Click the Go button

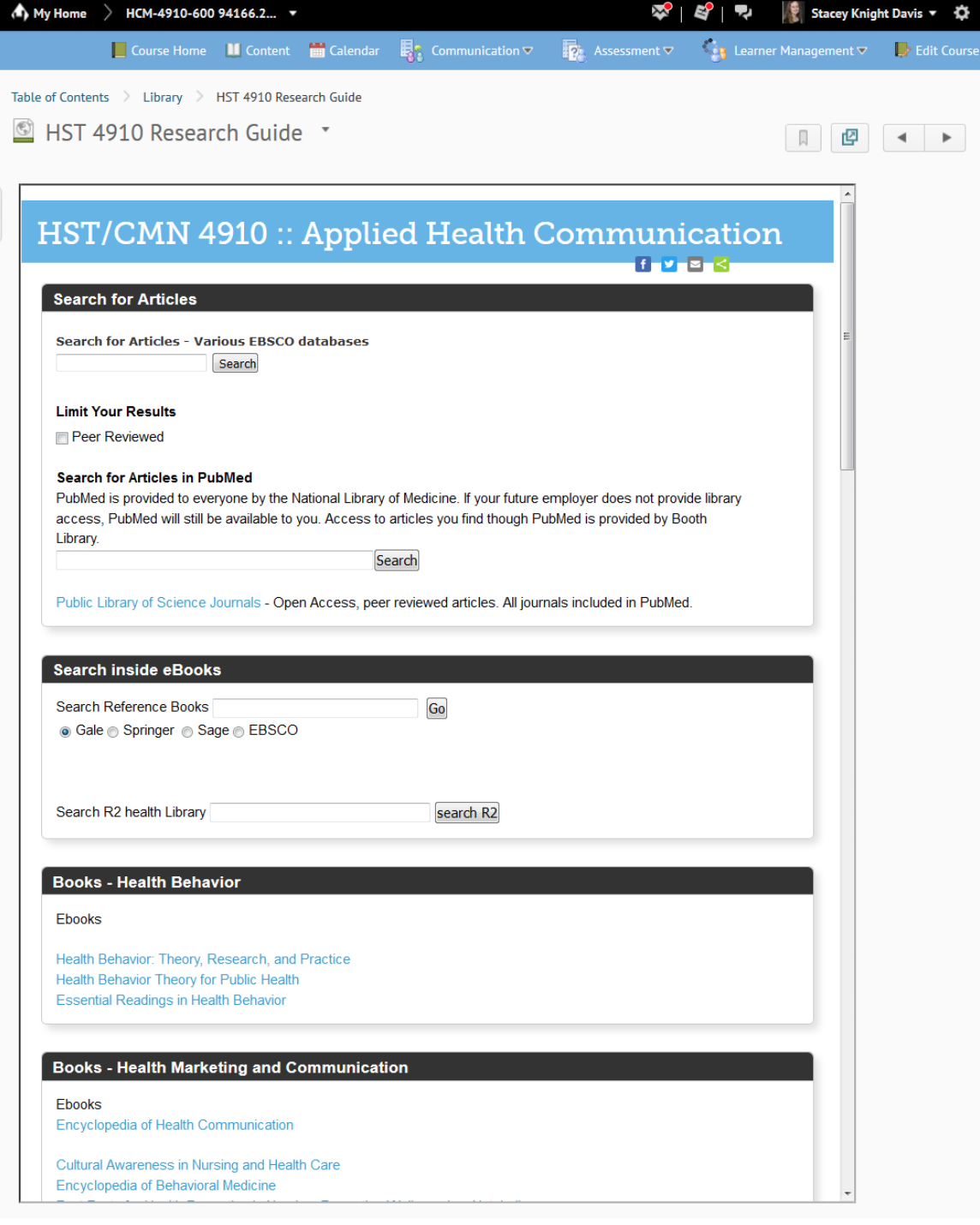tap(437, 708)
